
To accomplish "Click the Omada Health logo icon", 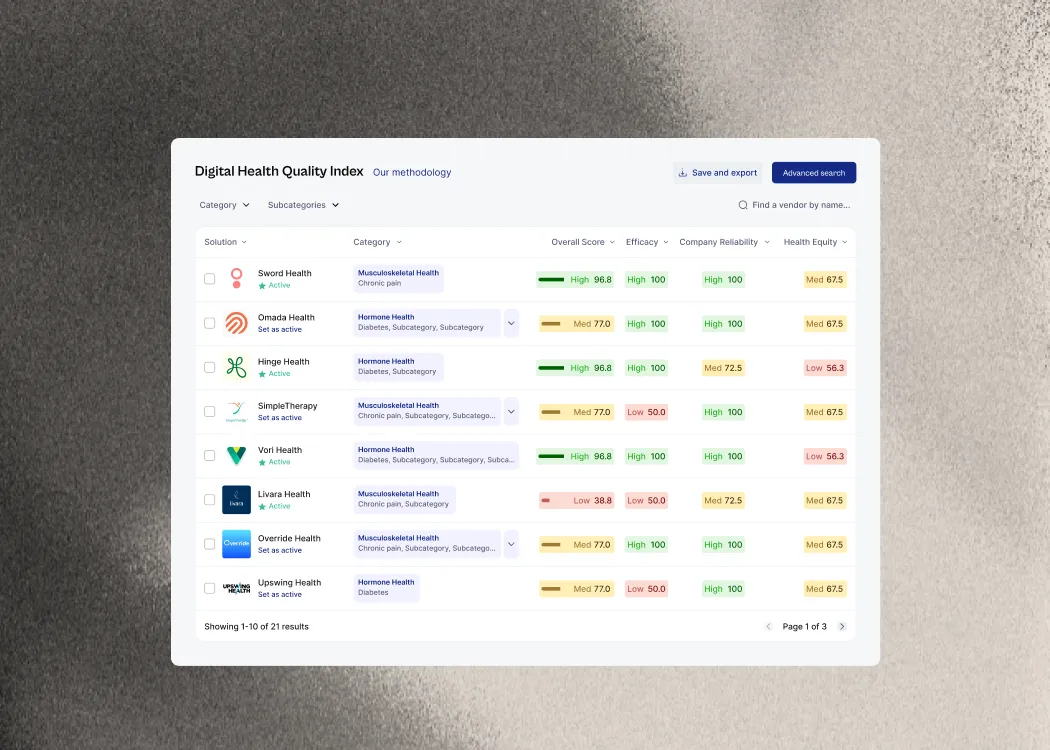I will click(236, 323).
